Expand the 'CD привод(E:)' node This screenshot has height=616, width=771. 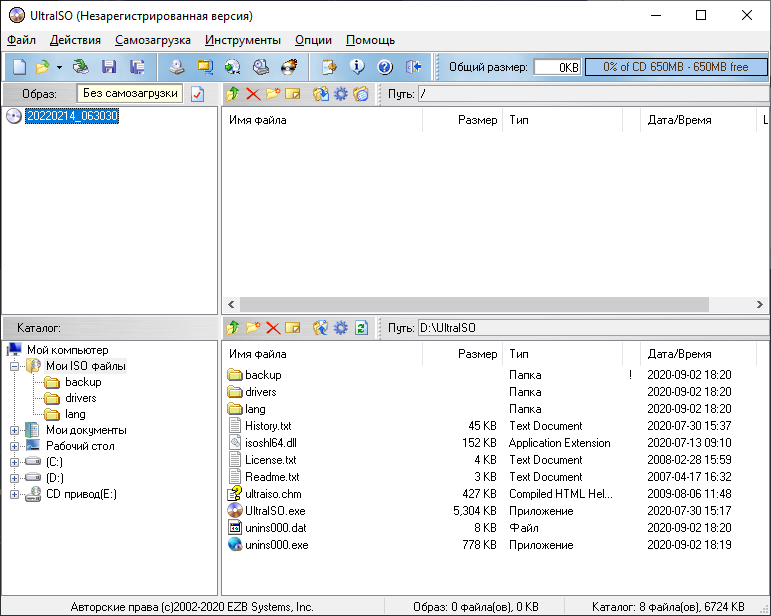[14, 495]
